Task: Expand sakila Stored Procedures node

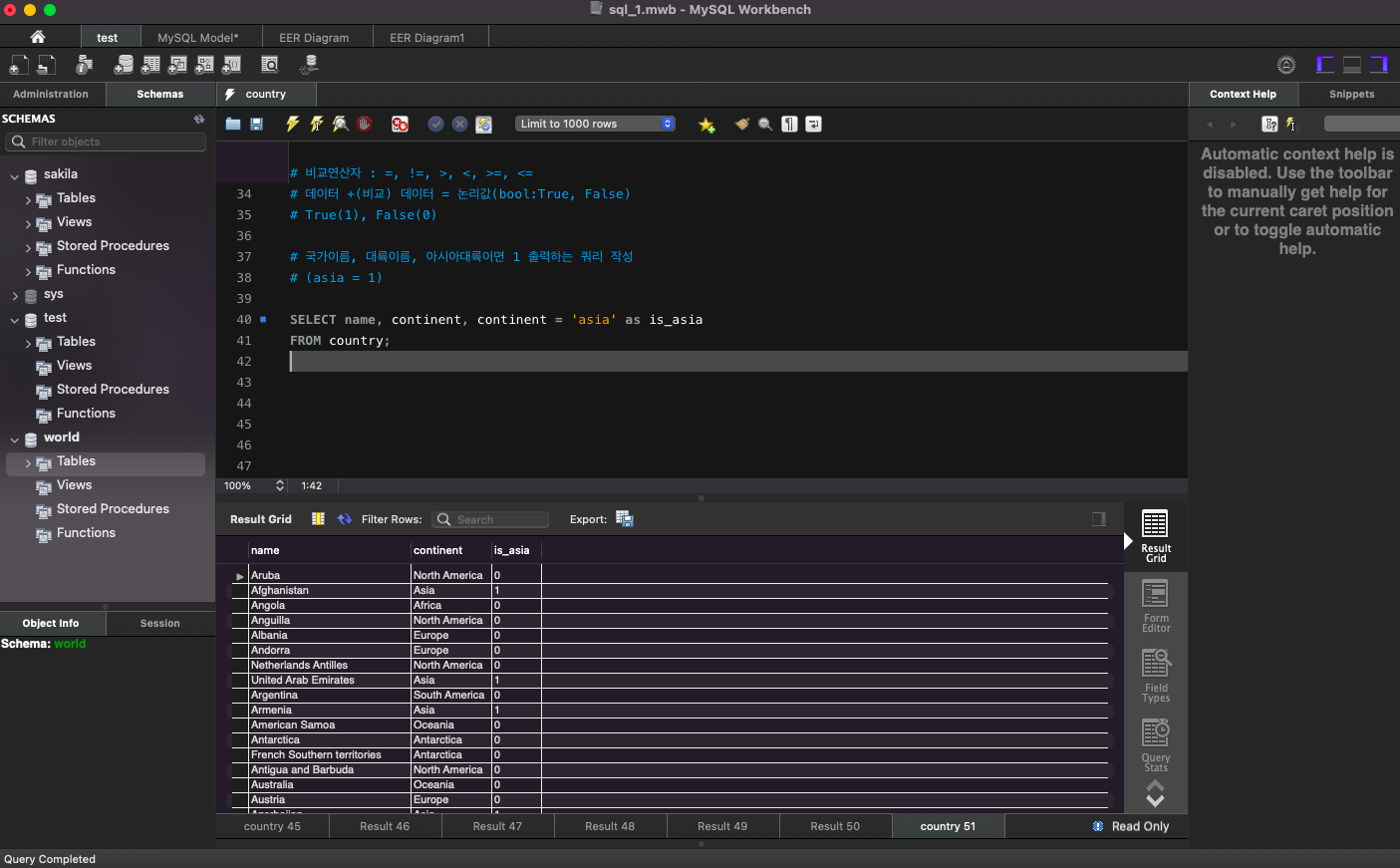Action: pos(28,247)
